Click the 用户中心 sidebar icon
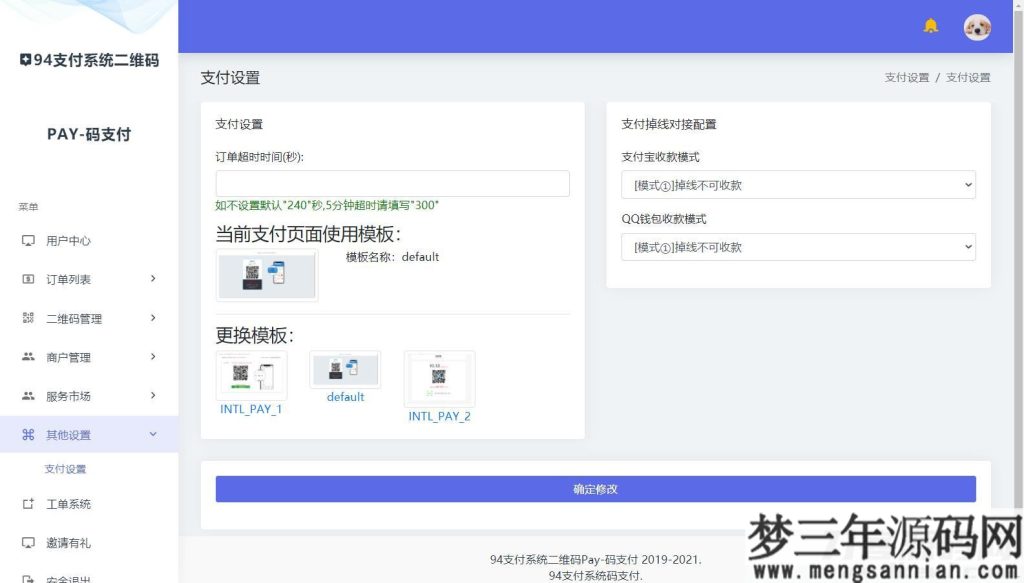The image size is (1024, 583). point(30,240)
